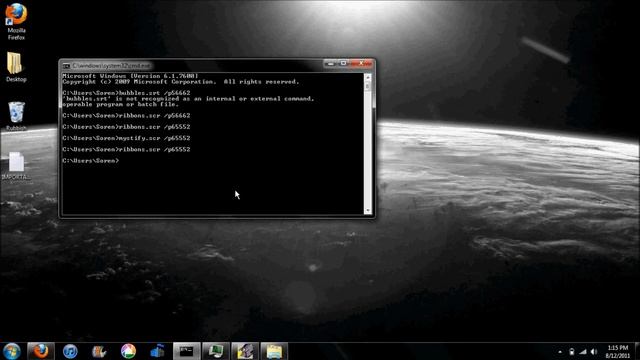Click the cmd vertical scrollbar thumb
The height and width of the screenshot is (360, 640).
pyautogui.click(x=368, y=87)
